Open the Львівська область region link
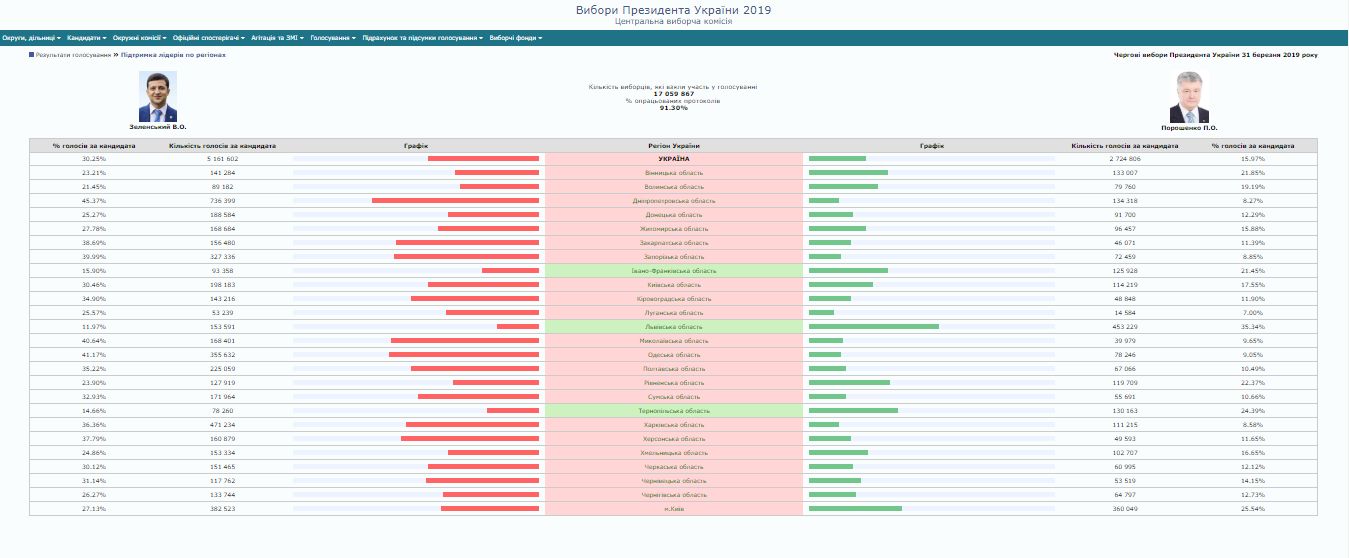 [674, 327]
